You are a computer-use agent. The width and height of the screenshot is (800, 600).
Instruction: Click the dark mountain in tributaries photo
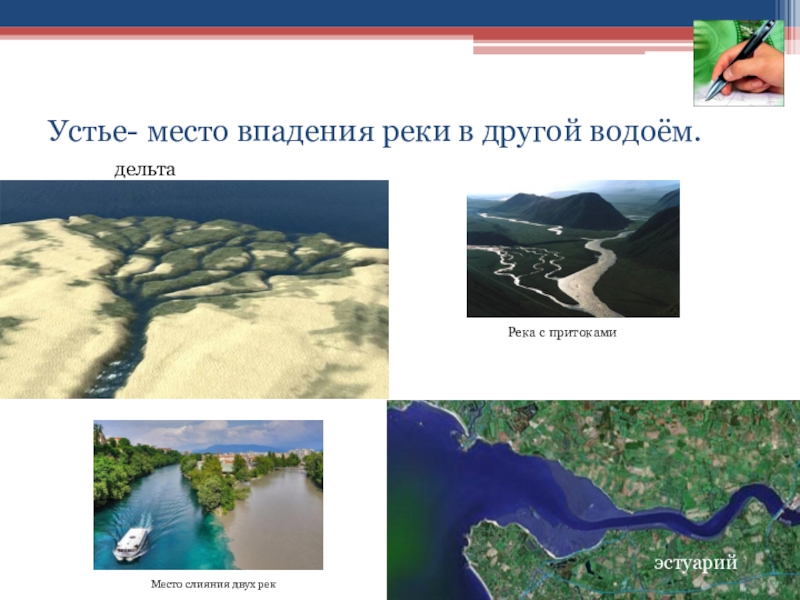565,210
